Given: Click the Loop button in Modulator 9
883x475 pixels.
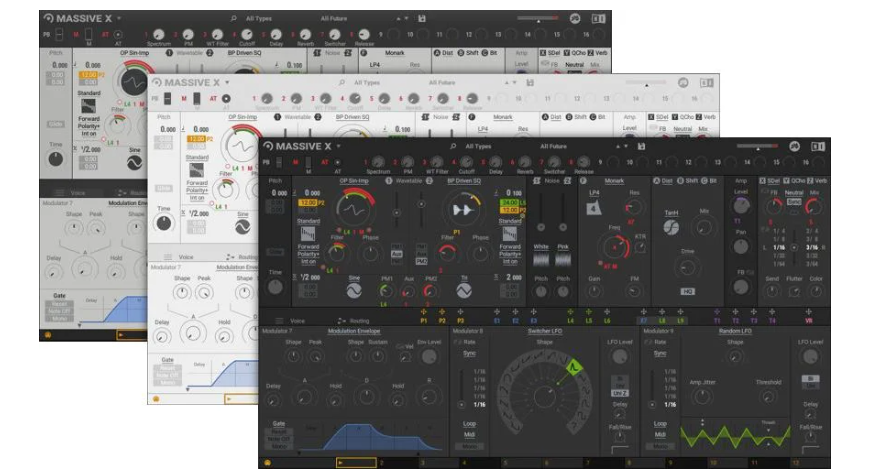Looking at the screenshot, I should click(660, 424).
